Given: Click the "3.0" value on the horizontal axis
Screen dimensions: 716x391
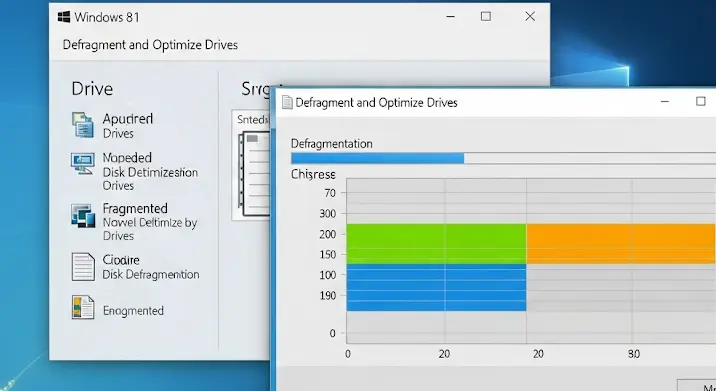Looking at the screenshot, I should pyautogui.click(x=634, y=354).
